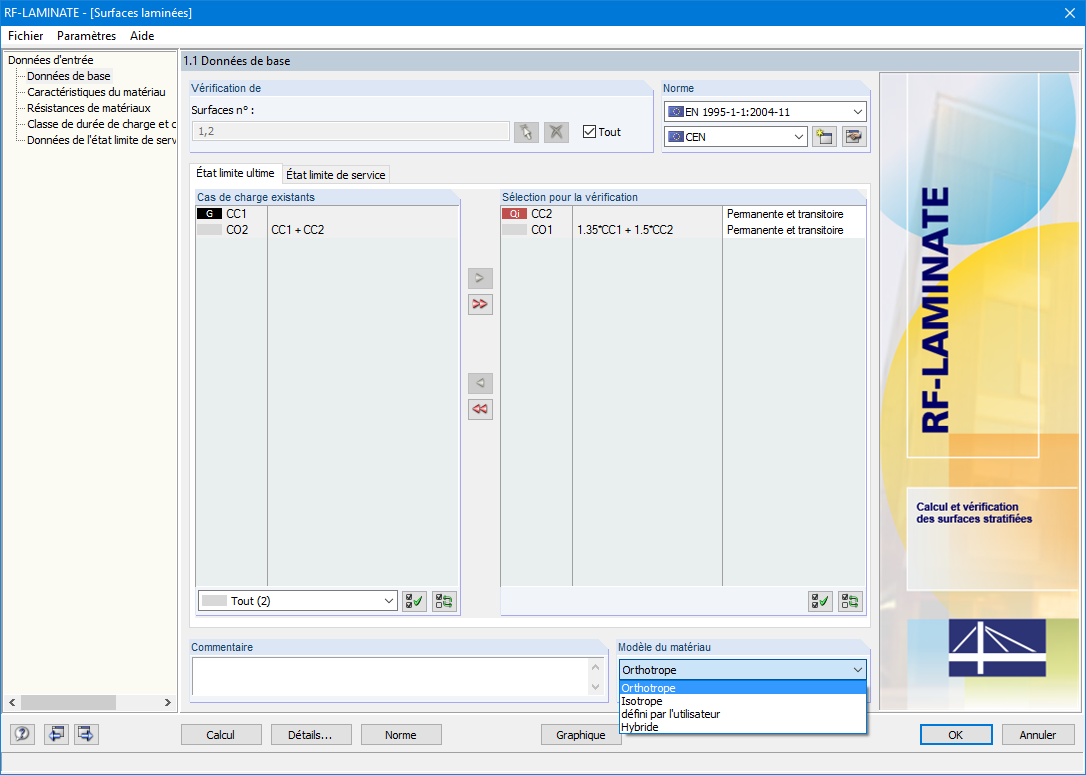Screen dimensions: 1086x775
Task: Select Données de base tree item
Action: point(69,76)
